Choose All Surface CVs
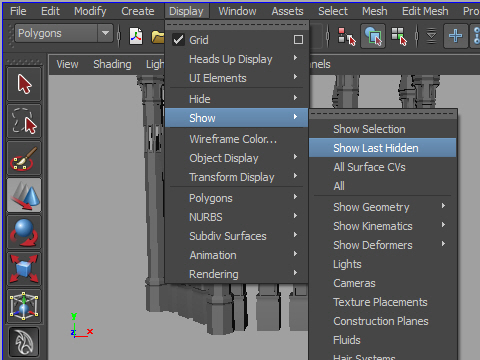This screenshot has height=360, width=480. 383,167
